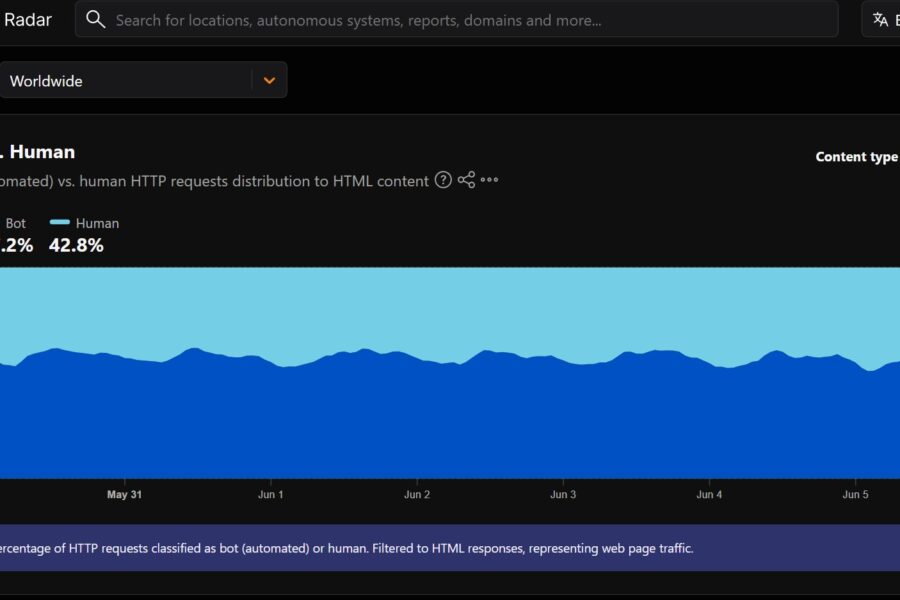900x600 pixels.
Task: Click the Jun 3 axis label
Action: pyautogui.click(x=563, y=494)
